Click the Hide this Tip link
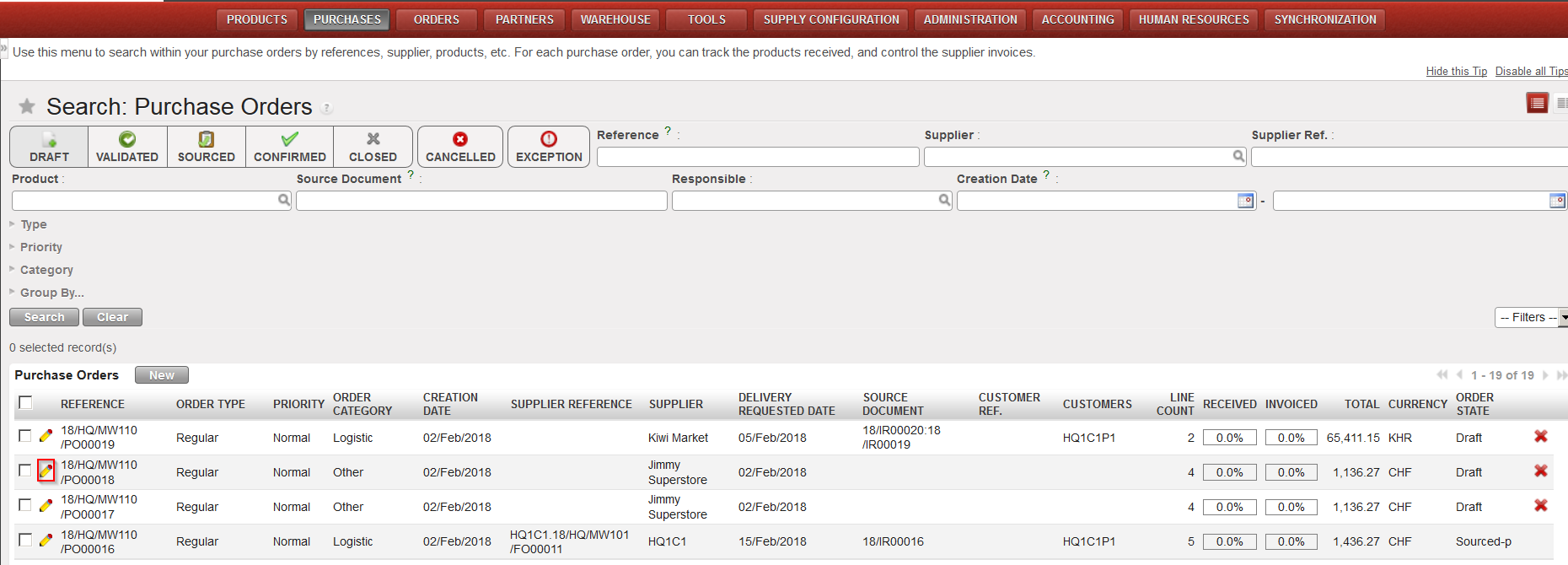Viewport: 1568px width, 565px height. pyautogui.click(x=1456, y=72)
